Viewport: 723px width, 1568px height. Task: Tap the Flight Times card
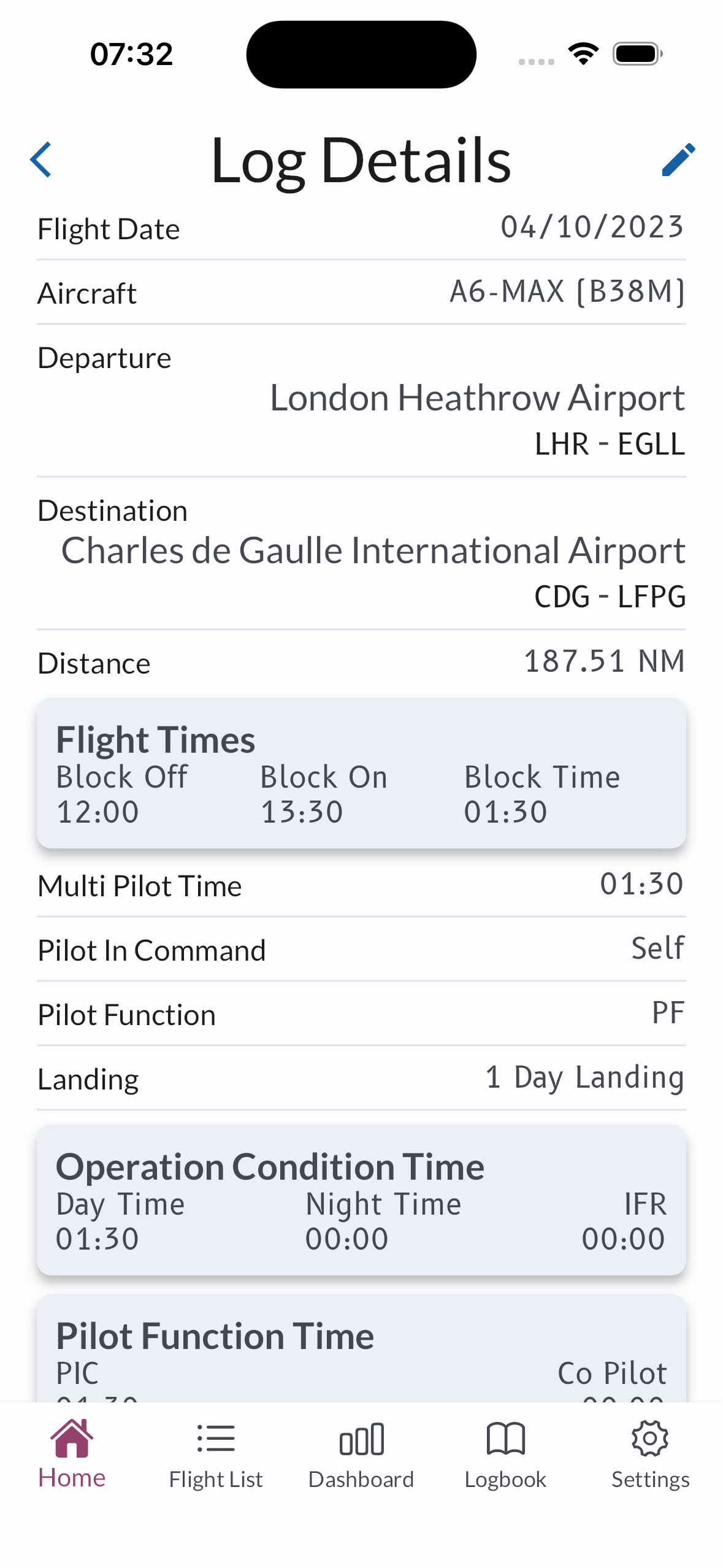pyautogui.click(x=361, y=773)
